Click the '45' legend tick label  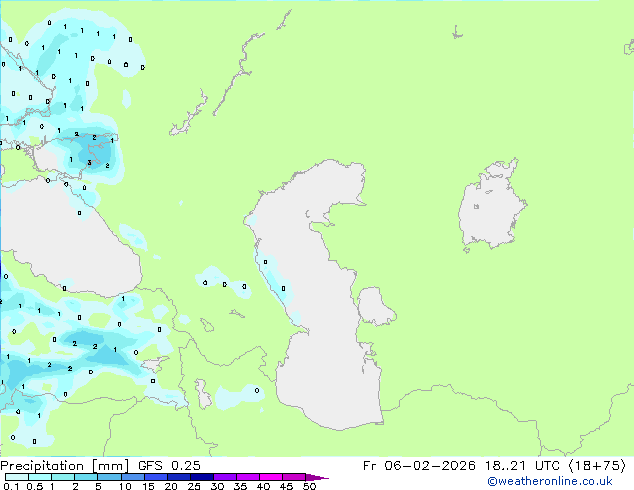(x=286, y=486)
